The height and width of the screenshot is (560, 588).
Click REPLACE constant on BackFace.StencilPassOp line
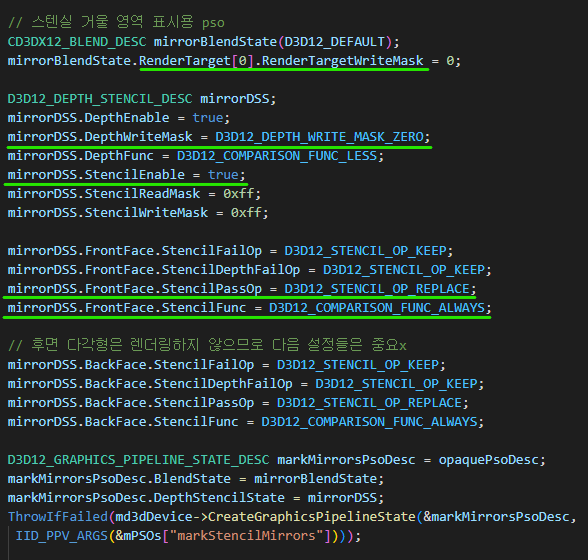point(369,402)
